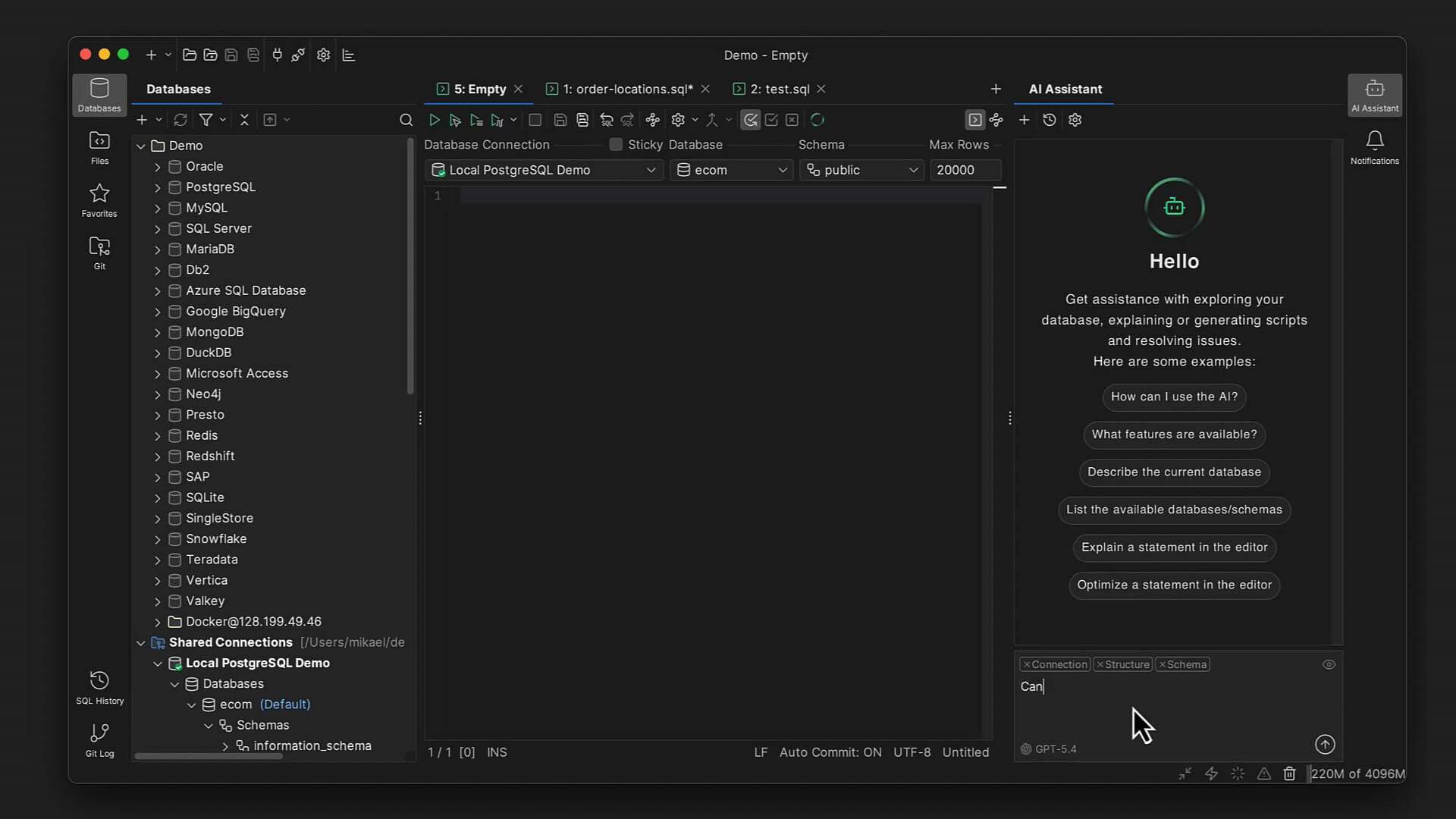Toggle the eye icon in AI prompt box
1456x819 pixels.
coord(1329,664)
